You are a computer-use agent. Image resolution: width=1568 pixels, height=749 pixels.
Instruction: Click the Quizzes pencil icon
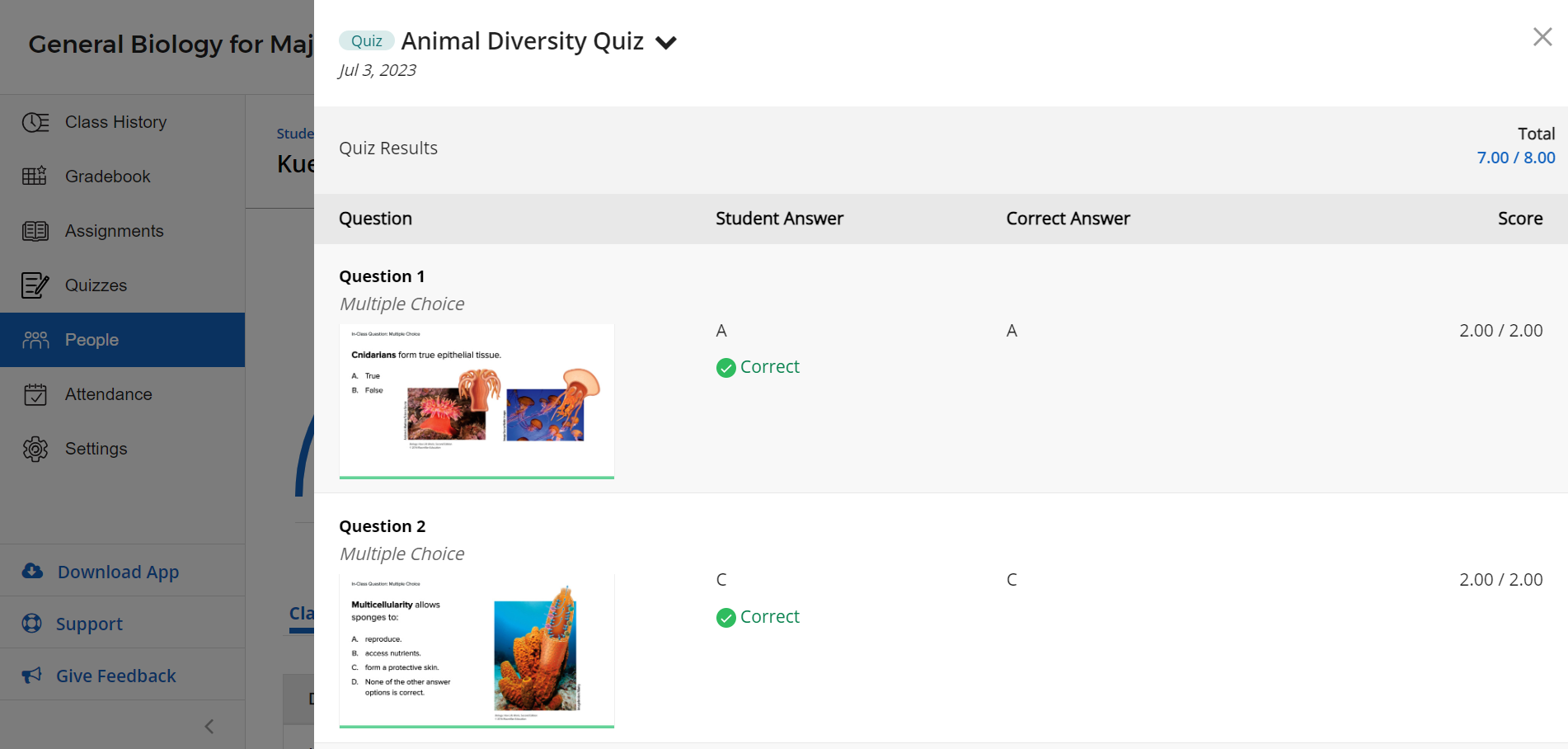(x=35, y=285)
